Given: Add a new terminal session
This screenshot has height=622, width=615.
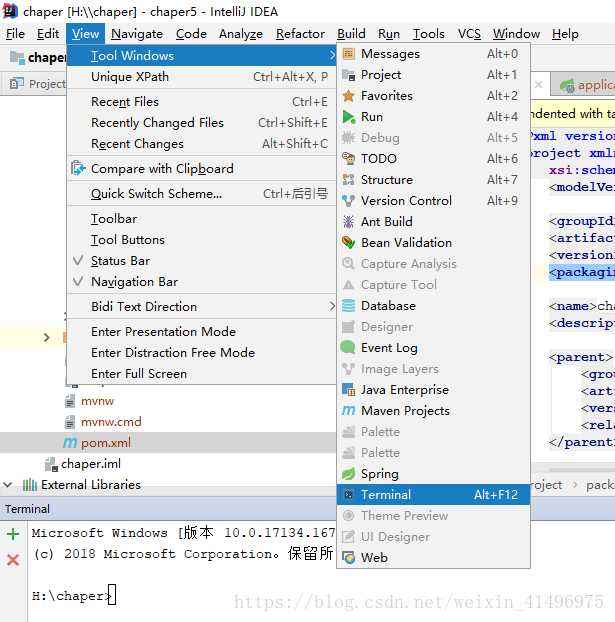Looking at the screenshot, I should click(x=13, y=534).
